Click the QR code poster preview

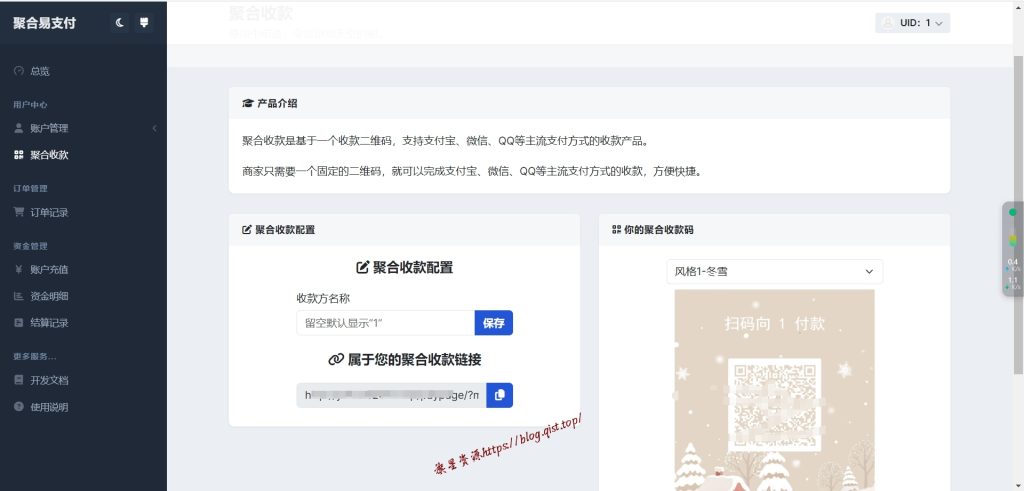coord(775,390)
